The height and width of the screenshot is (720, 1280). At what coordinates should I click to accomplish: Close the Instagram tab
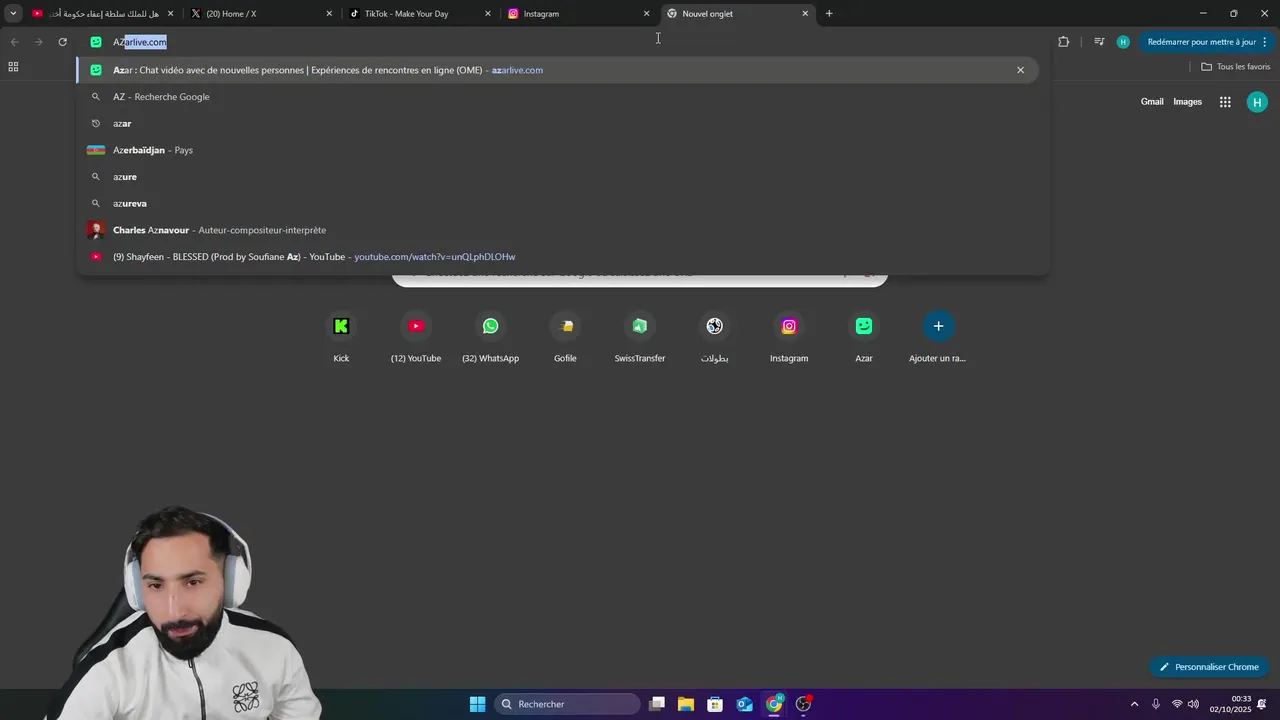click(646, 14)
